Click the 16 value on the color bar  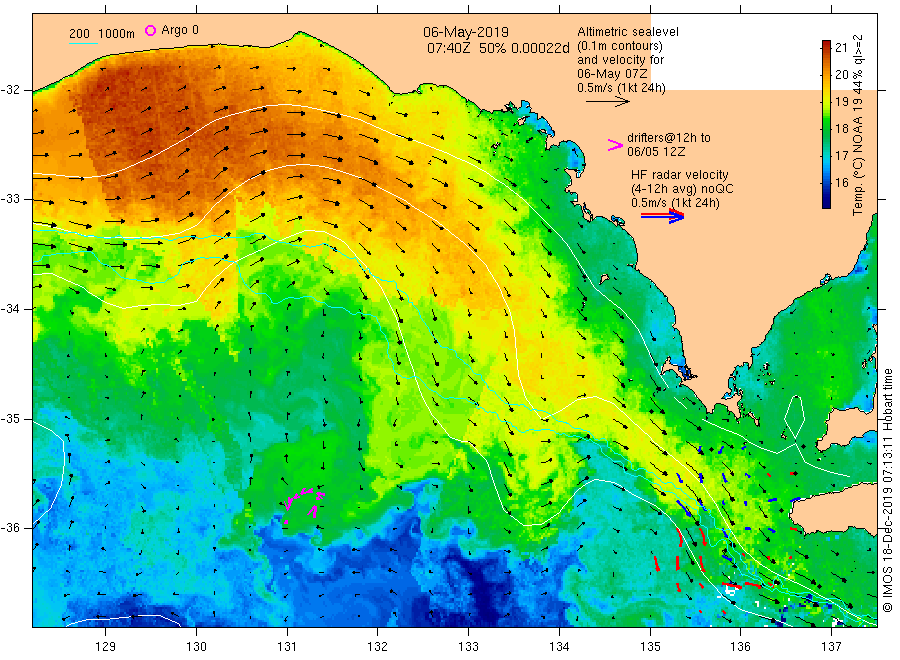(x=841, y=183)
